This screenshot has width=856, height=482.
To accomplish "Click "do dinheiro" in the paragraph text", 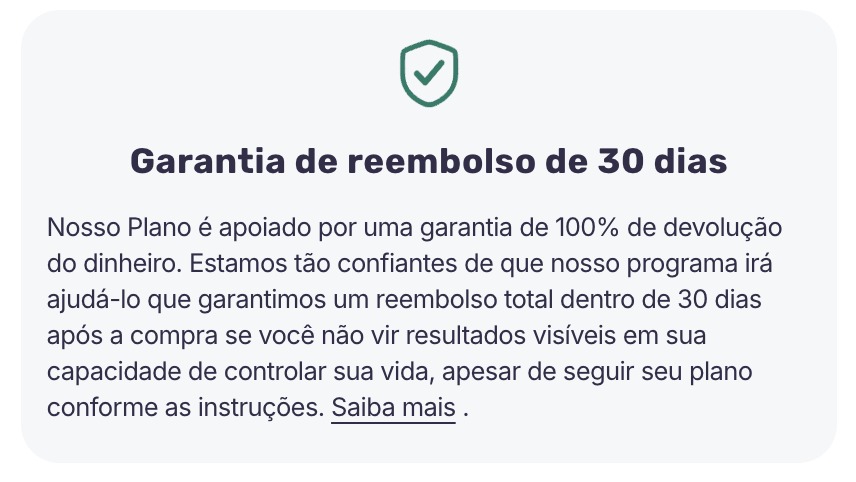I will [x=114, y=264].
